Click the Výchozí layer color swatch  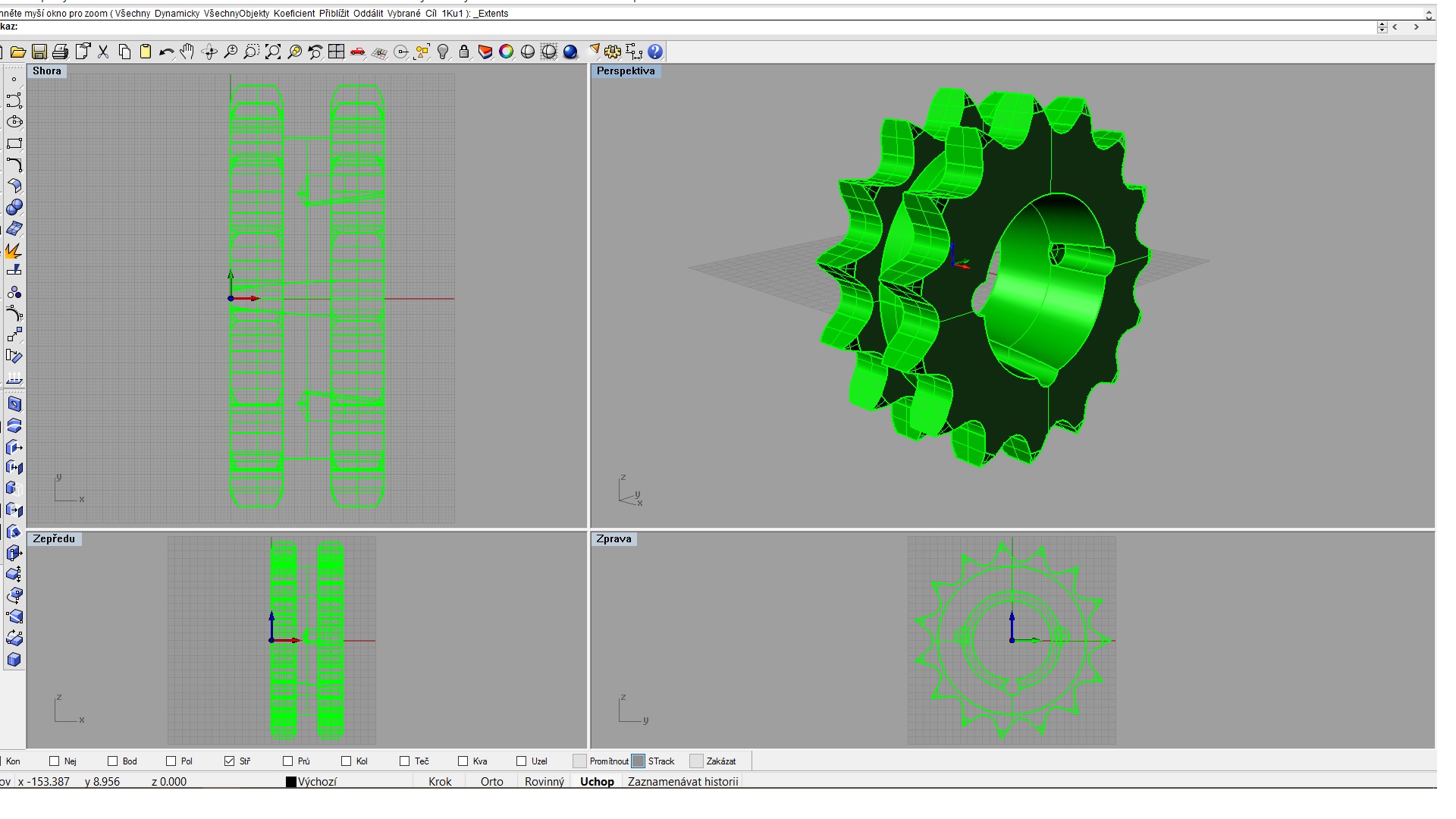tap(290, 782)
